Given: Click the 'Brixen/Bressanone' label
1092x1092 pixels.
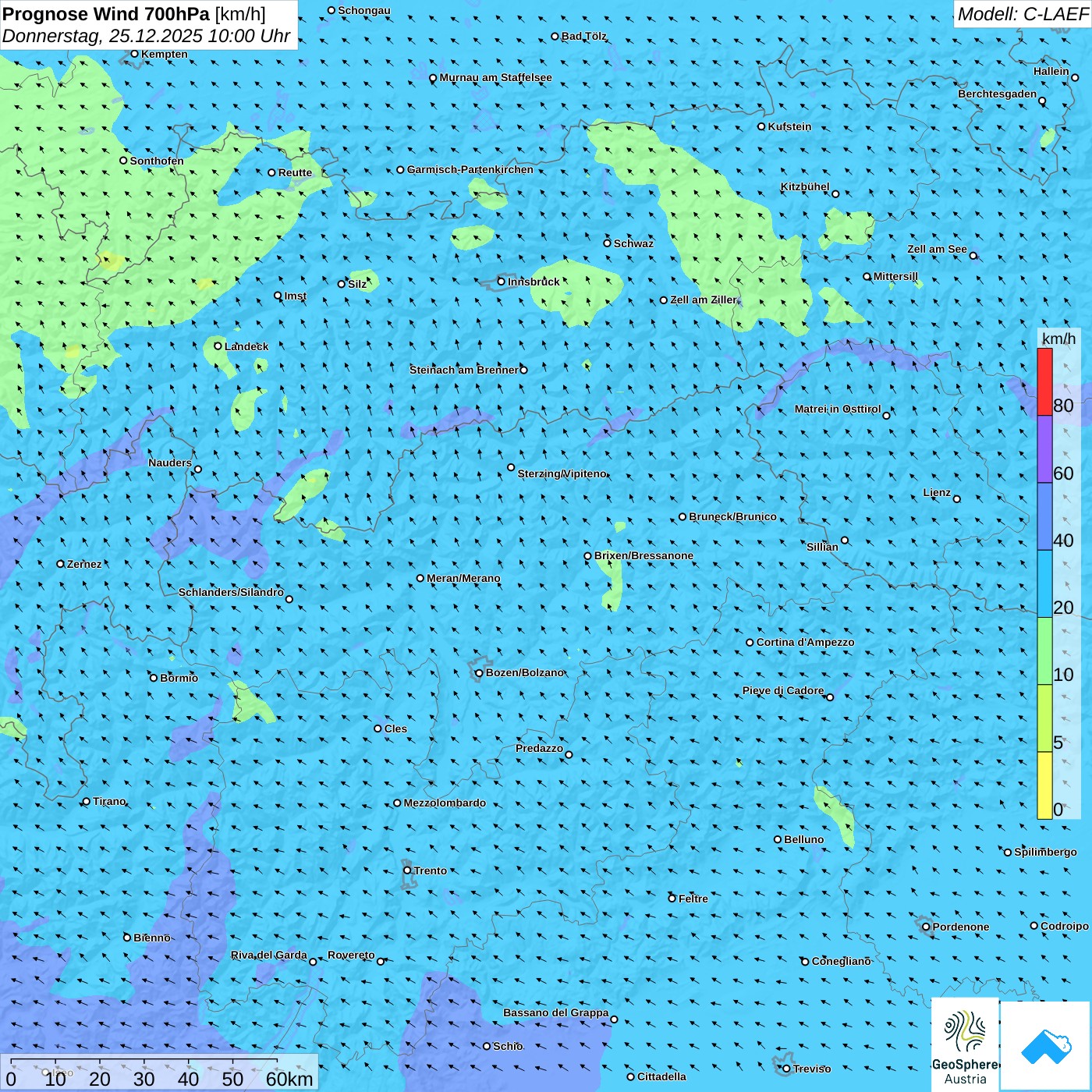Looking at the screenshot, I should coord(643,556).
